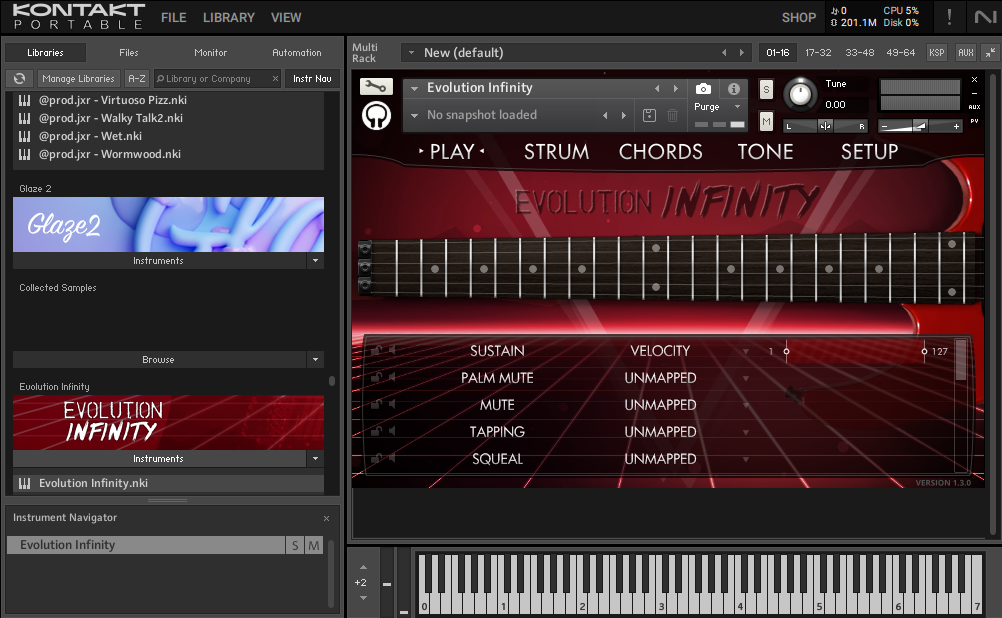Open the Collected Samples Browse dropdown arrow
This screenshot has width=1002, height=618.
[x=315, y=360]
